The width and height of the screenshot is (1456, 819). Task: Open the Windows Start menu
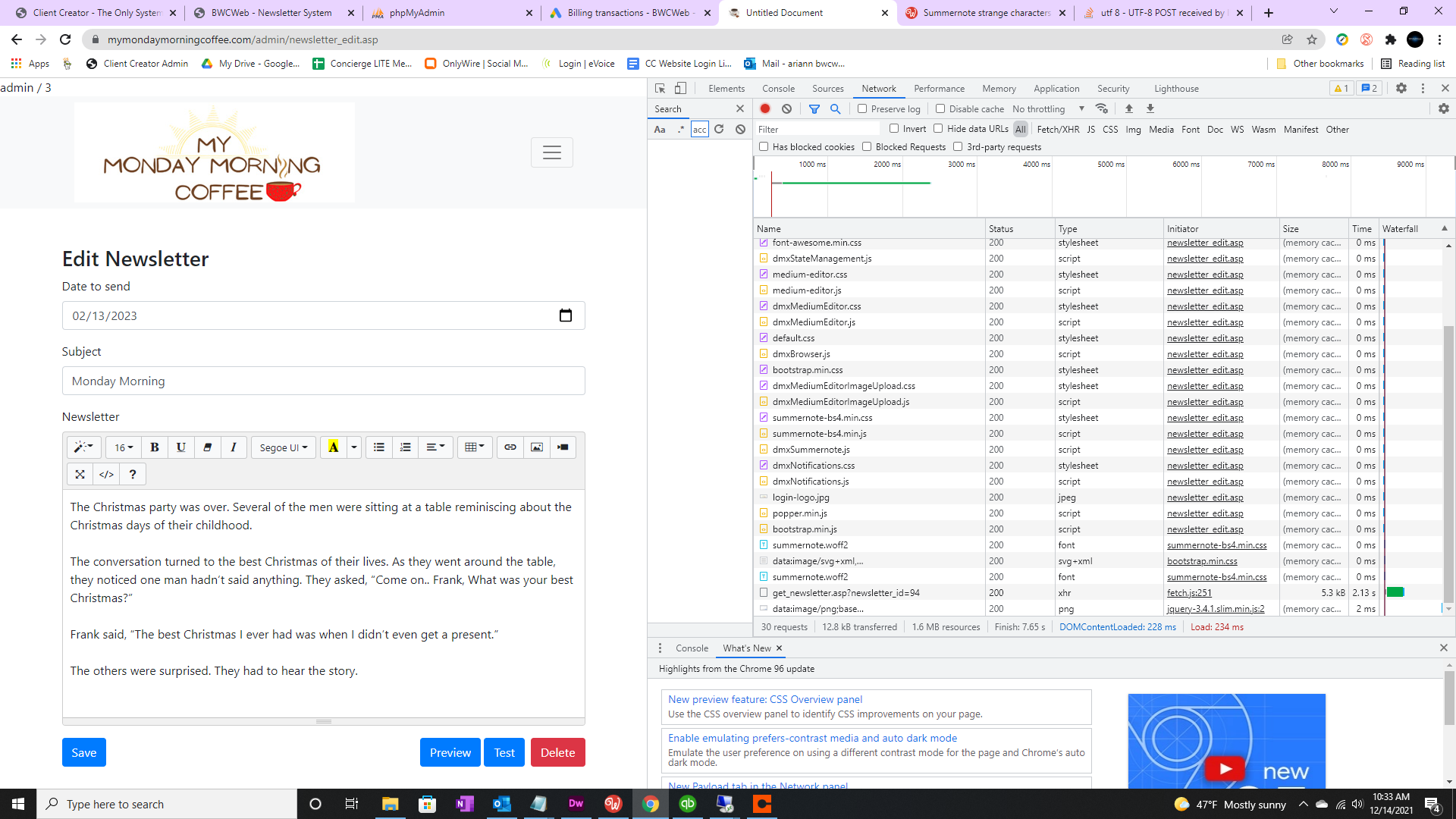pyautogui.click(x=18, y=804)
